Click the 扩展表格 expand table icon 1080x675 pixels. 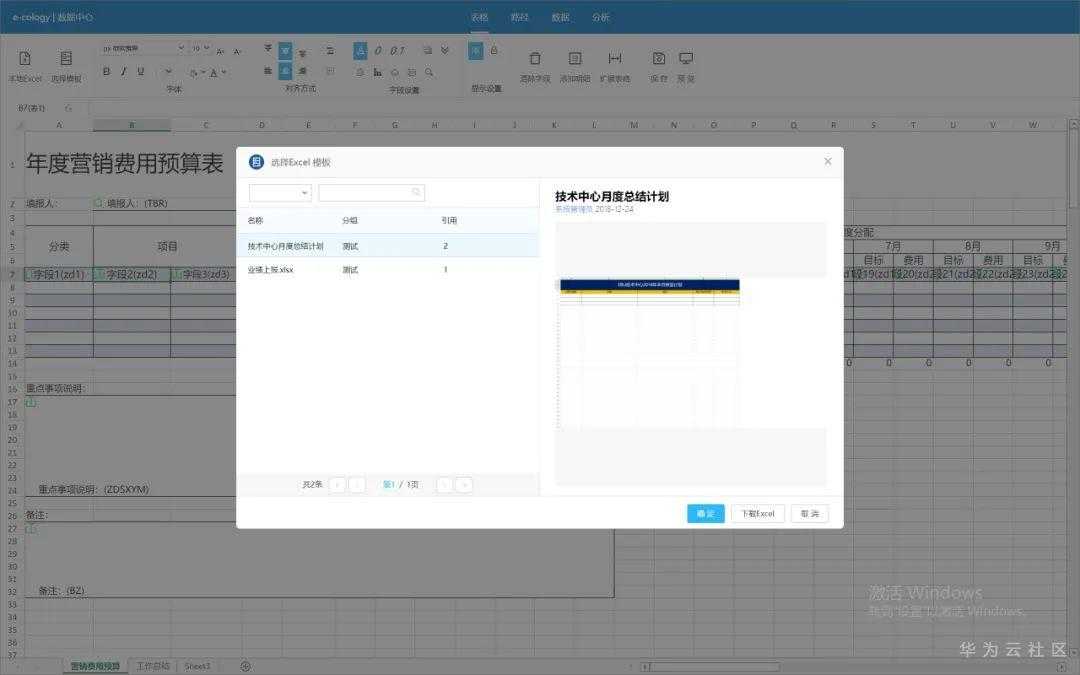click(615, 59)
